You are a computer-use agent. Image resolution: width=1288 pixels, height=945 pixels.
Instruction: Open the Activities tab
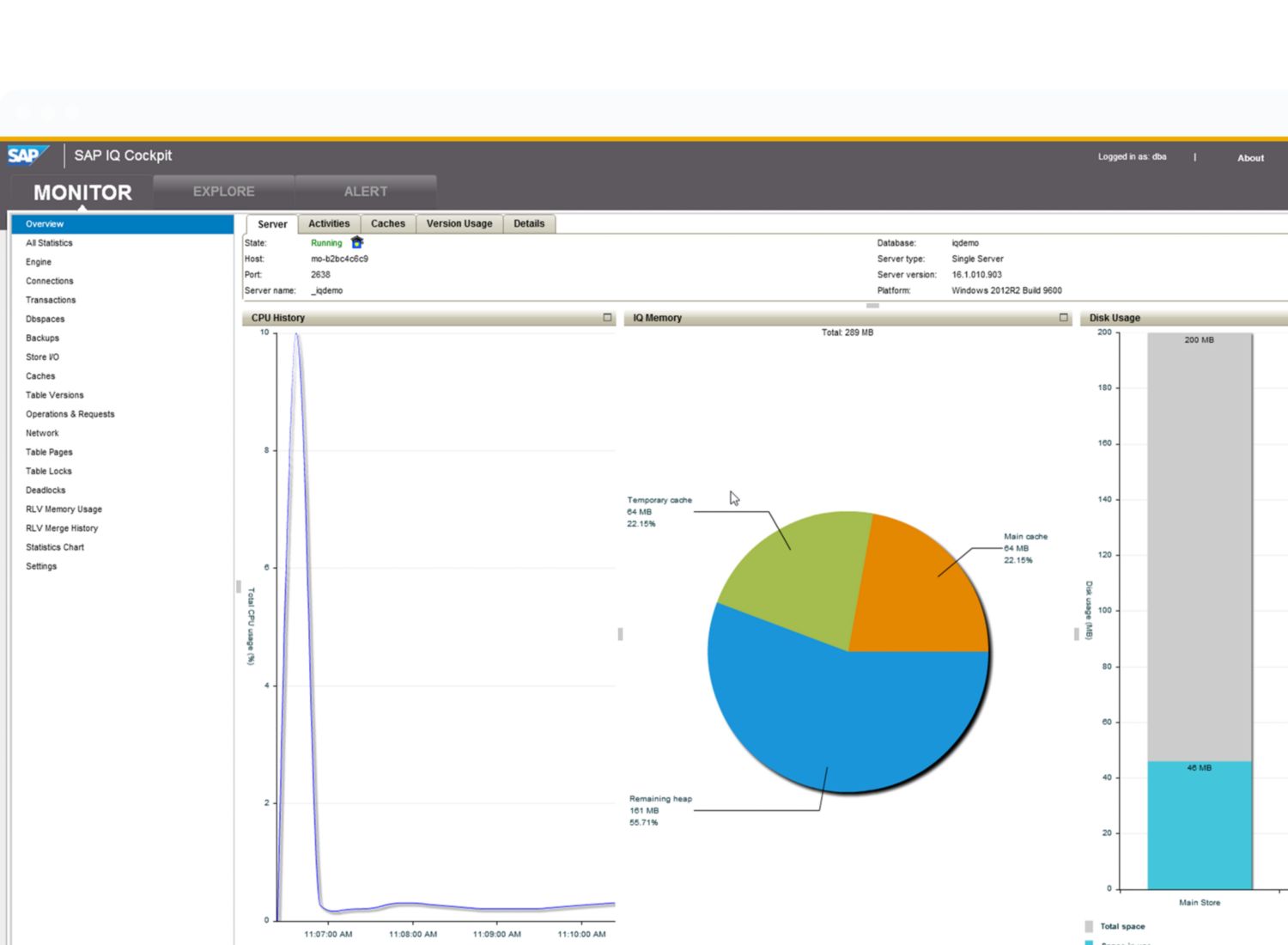[x=329, y=223]
